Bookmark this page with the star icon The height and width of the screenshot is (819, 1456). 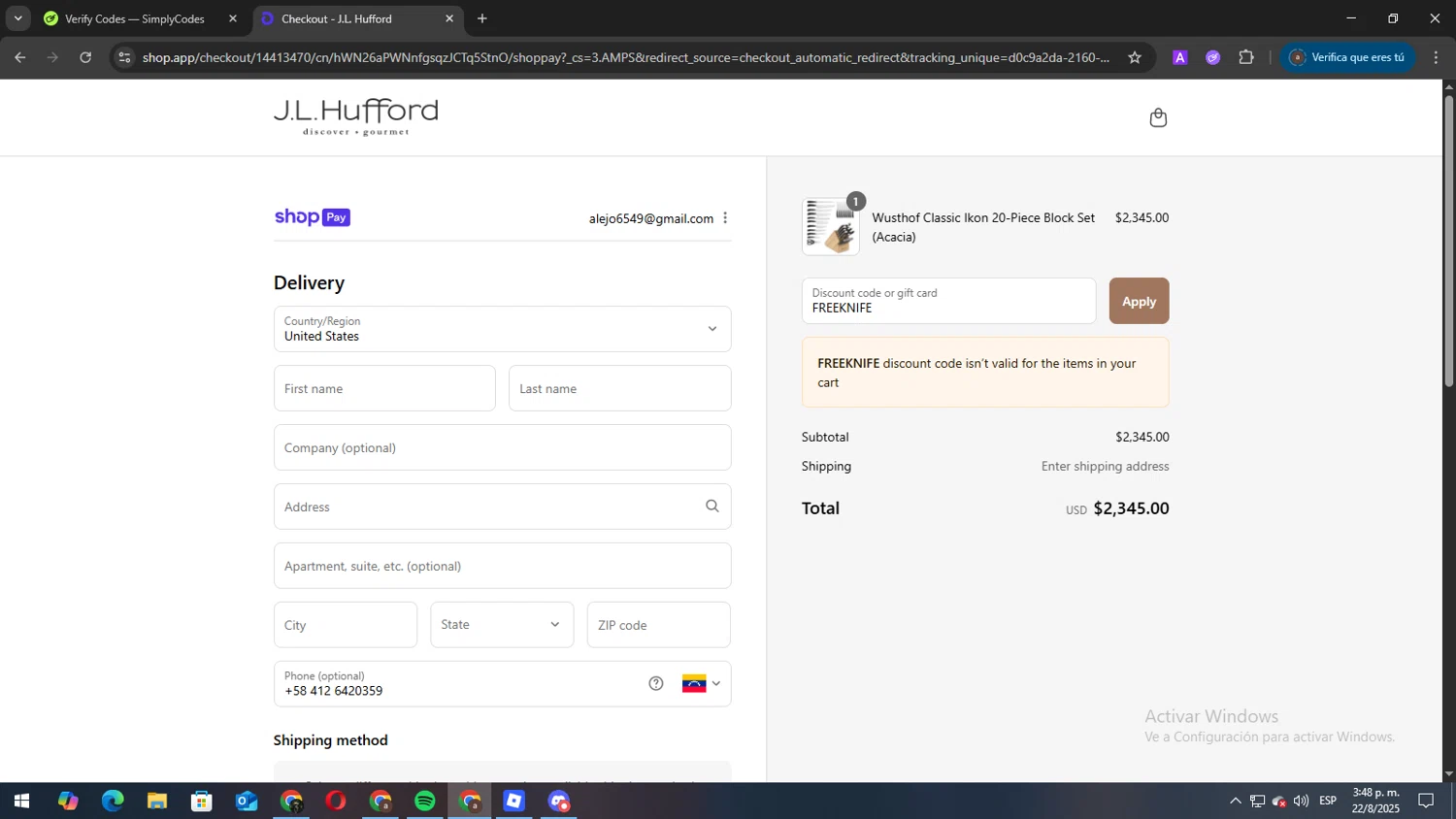point(1135,57)
